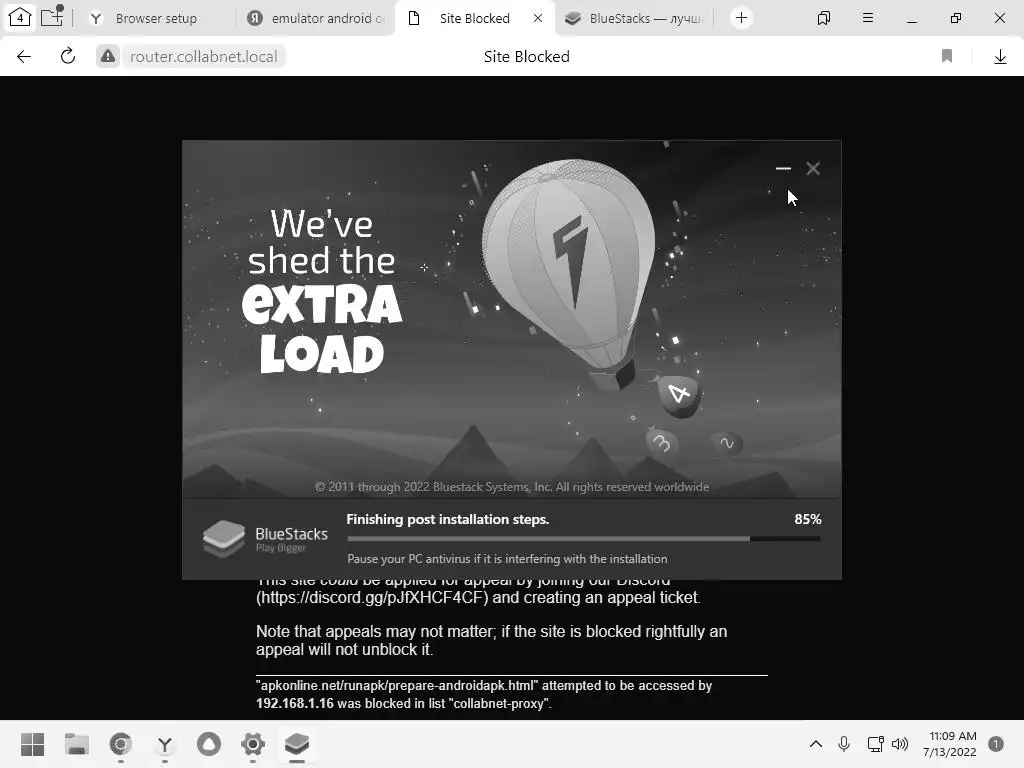Close the Site Blocked tab

coord(537,18)
